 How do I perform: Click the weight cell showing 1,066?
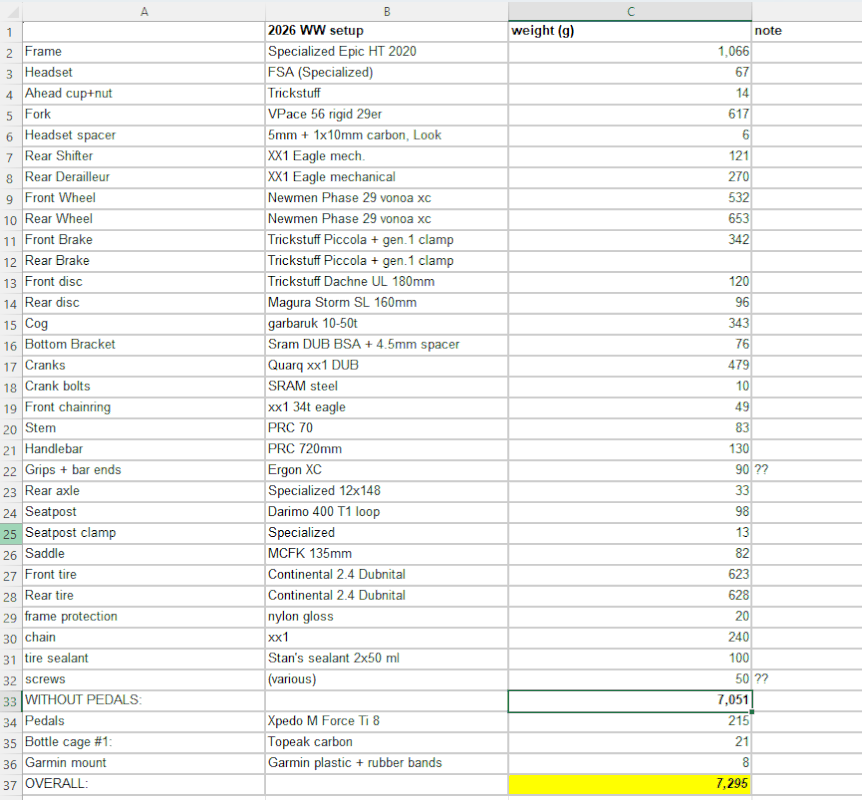pyautogui.click(x=630, y=52)
